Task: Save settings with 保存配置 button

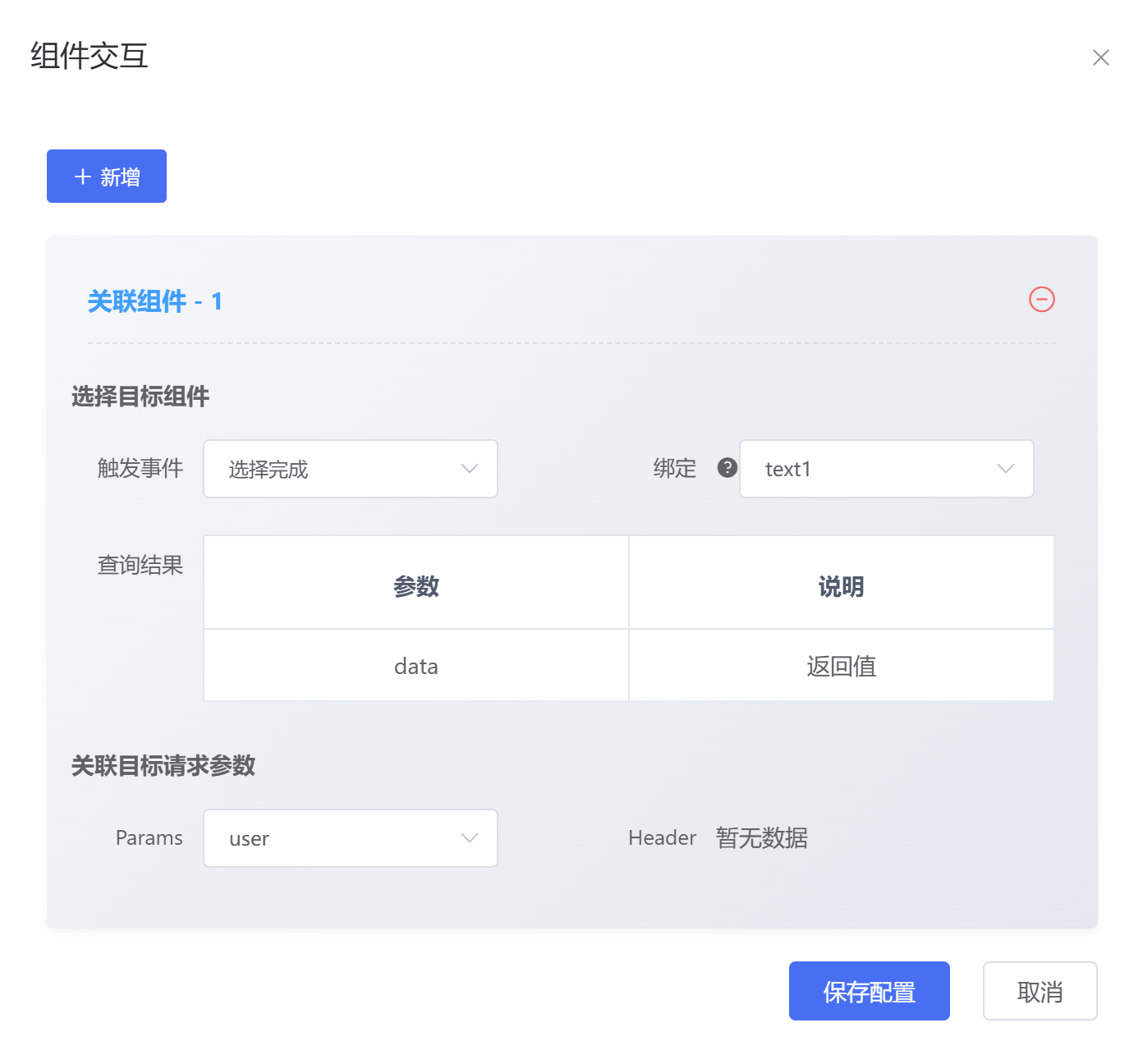Action: [869, 992]
